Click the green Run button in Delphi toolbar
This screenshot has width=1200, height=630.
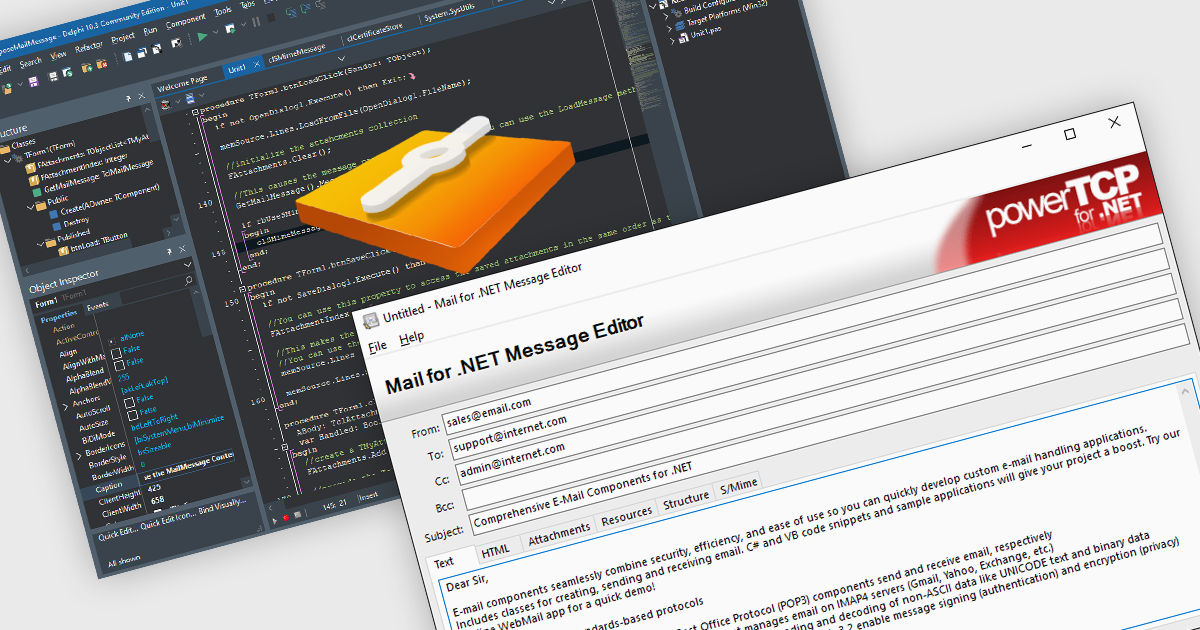203,37
